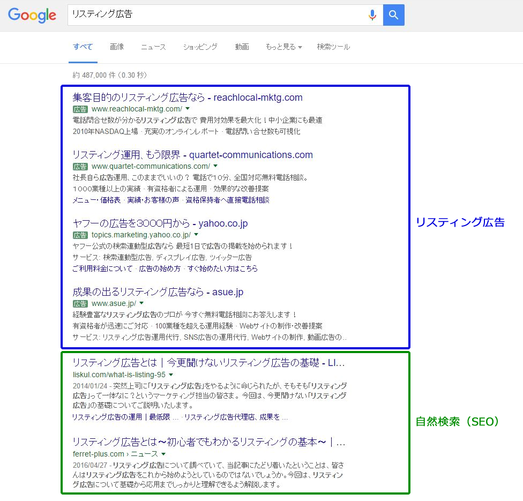Screen dimensions: 523x501
Task: Click the 広告 badge of asue.jp ad
Action: 80,304
